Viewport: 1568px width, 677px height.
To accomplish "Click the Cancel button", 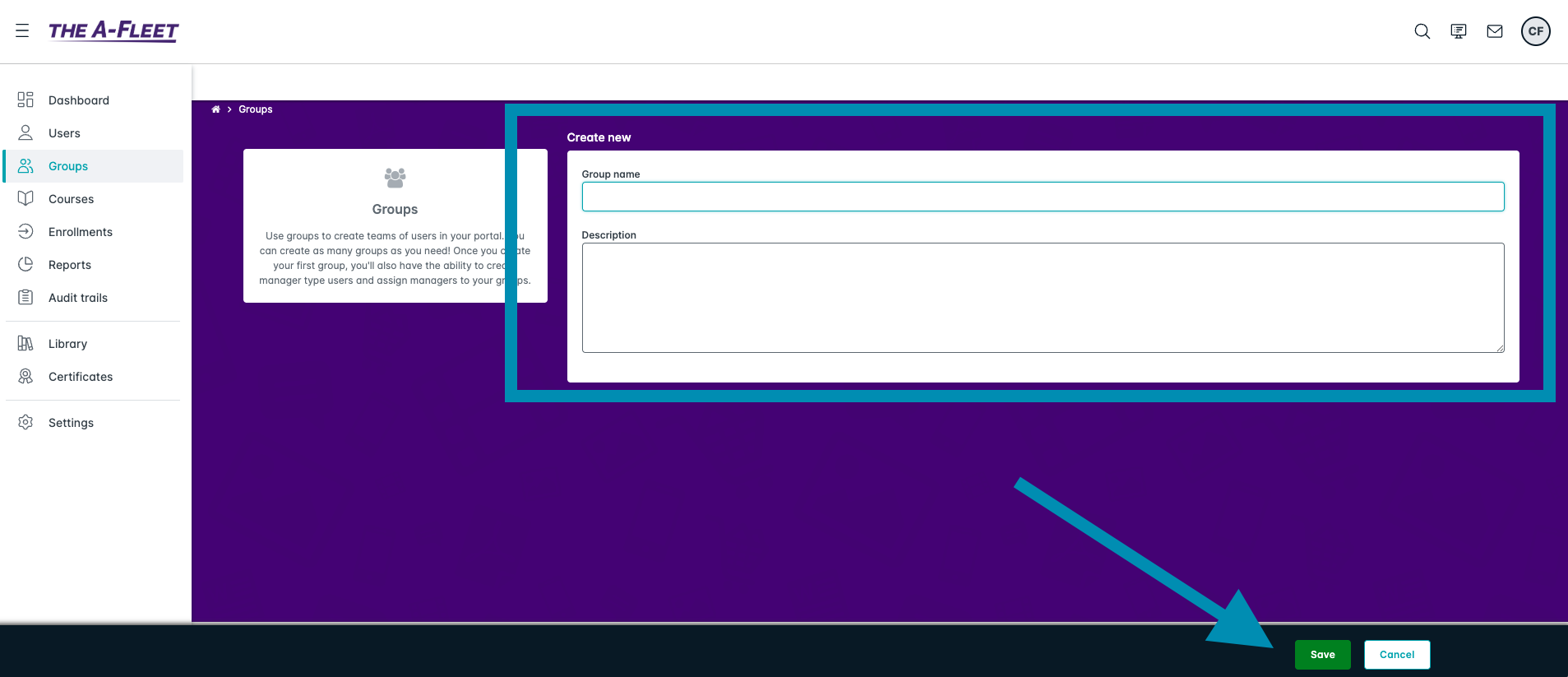I will (x=1396, y=655).
